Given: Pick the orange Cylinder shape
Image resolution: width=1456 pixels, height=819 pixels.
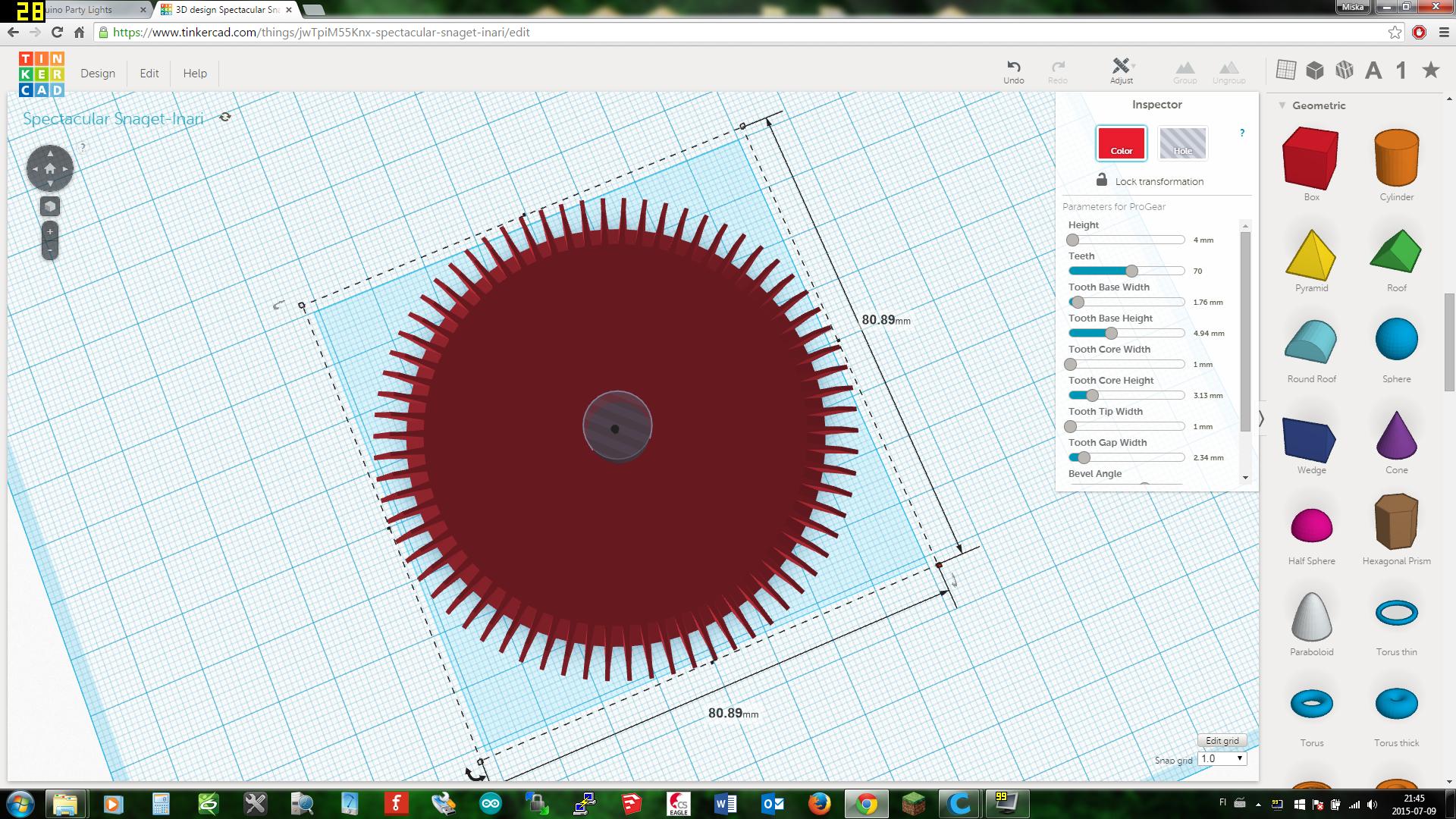Looking at the screenshot, I should 1396,158.
